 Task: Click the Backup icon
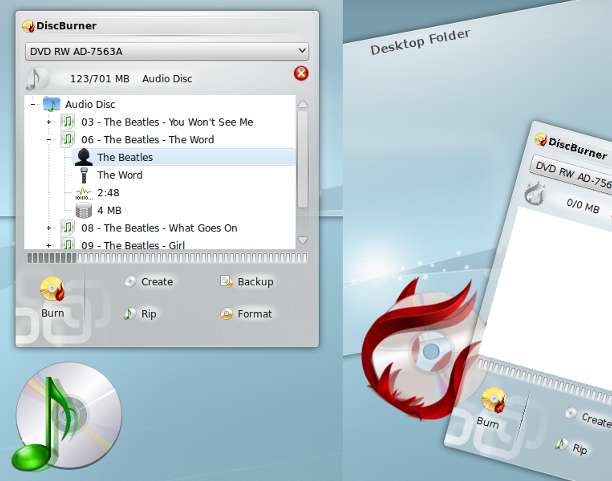(226, 281)
